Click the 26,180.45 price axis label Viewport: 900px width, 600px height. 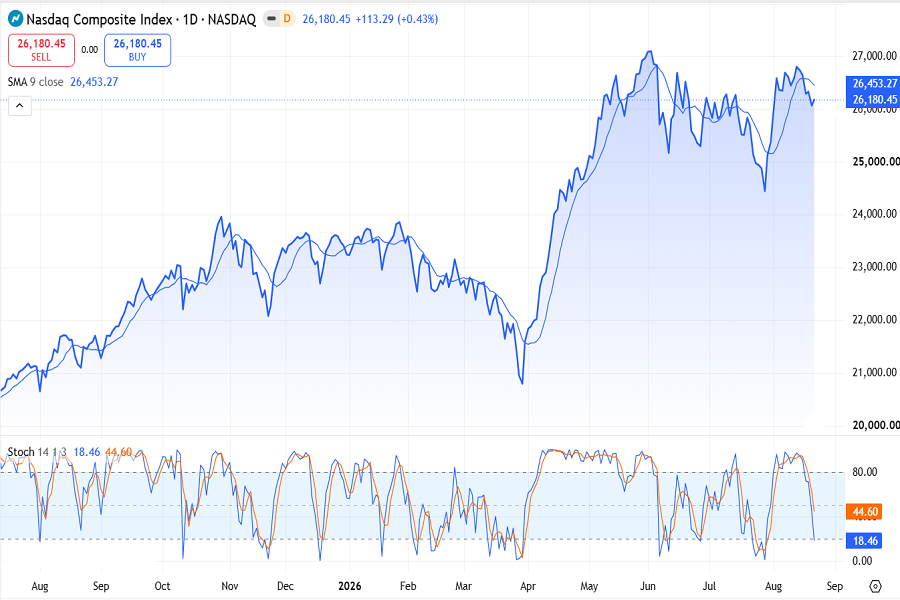click(873, 100)
